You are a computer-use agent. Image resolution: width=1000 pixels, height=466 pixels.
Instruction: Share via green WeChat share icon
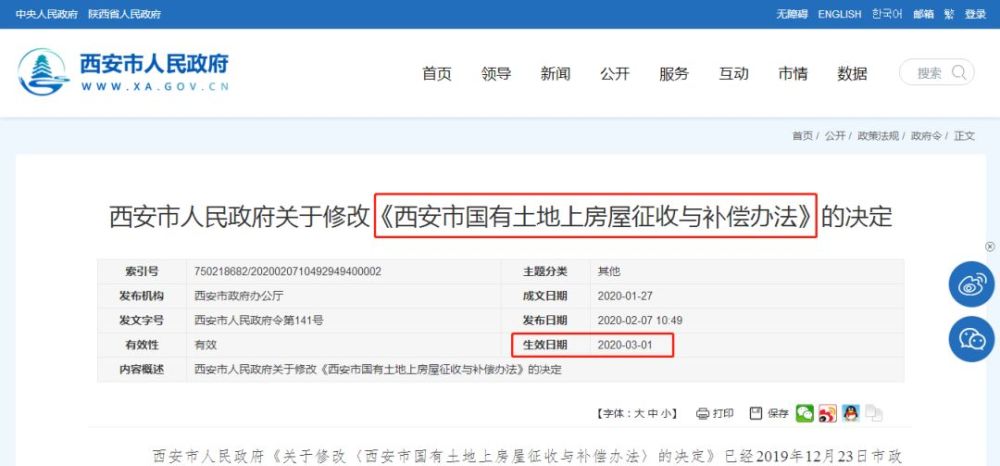(x=805, y=413)
